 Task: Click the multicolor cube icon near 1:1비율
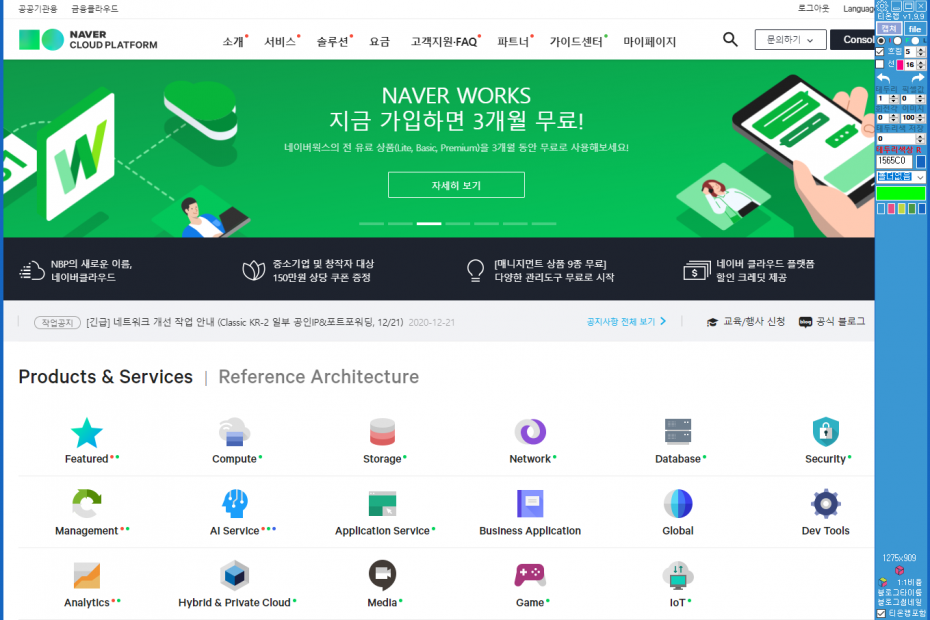[x=883, y=582]
